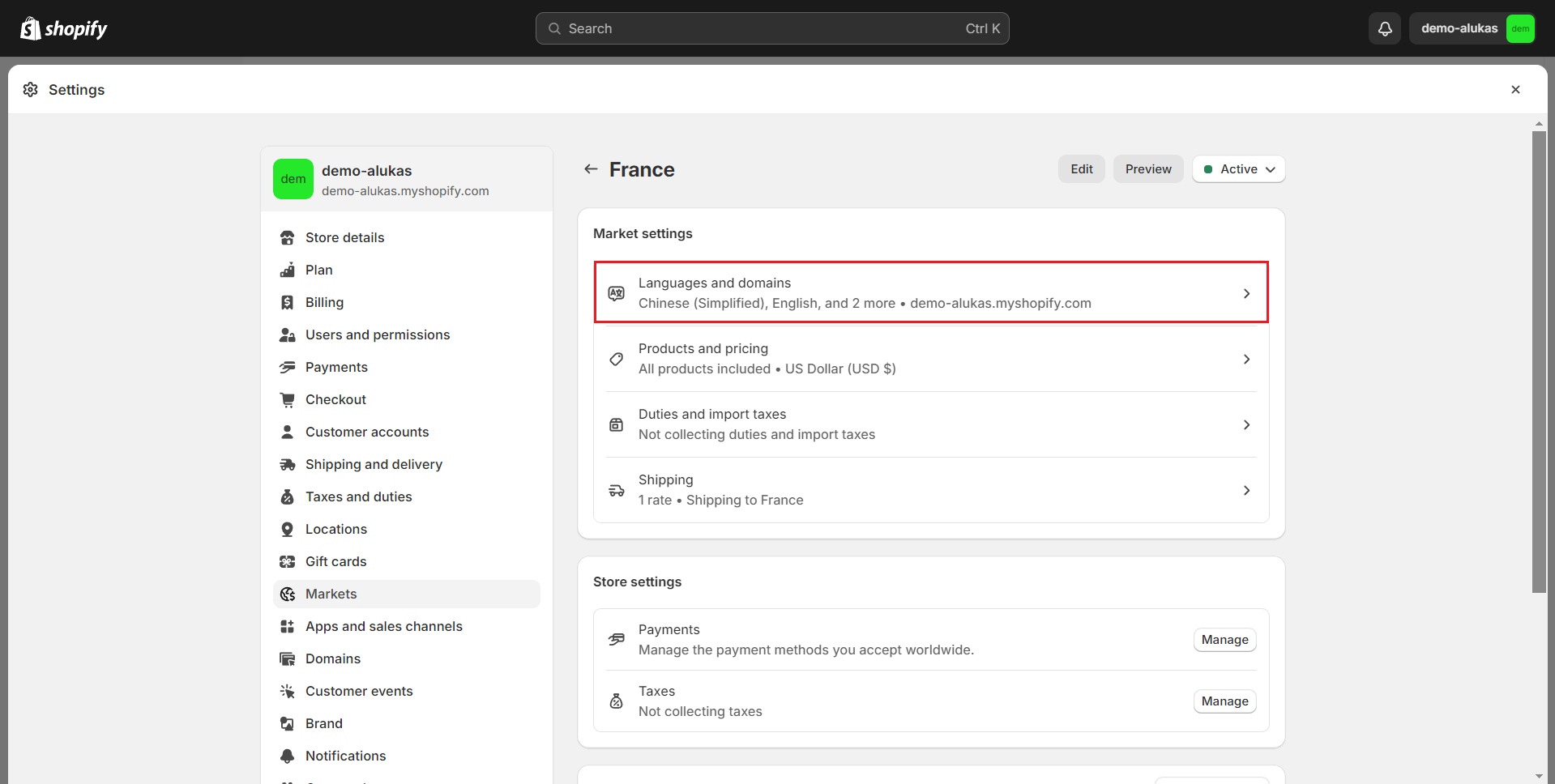Select Domains in the settings sidebar
Image resolution: width=1555 pixels, height=784 pixels.
332,658
